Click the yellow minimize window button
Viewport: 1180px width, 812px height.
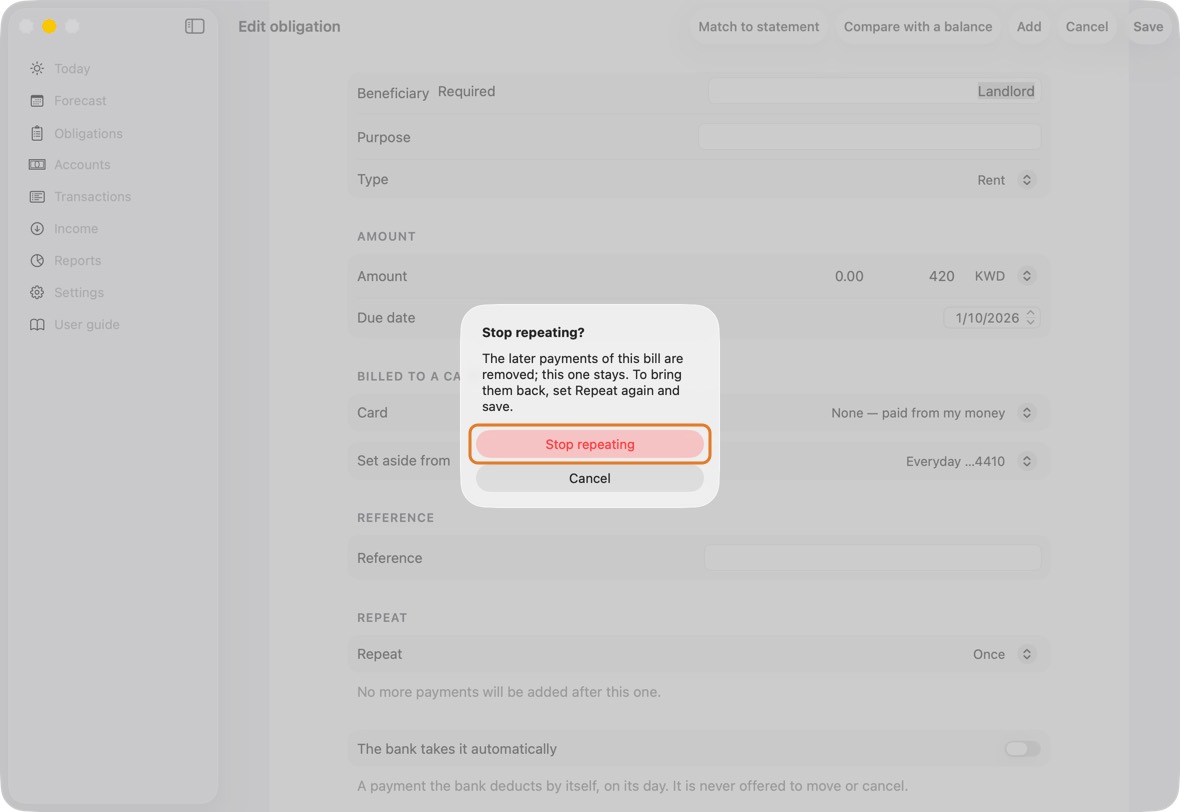49,26
